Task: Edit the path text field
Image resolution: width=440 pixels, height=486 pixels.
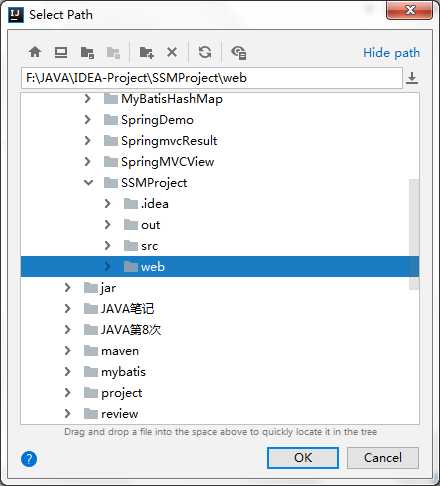Action: (x=212, y=78)
